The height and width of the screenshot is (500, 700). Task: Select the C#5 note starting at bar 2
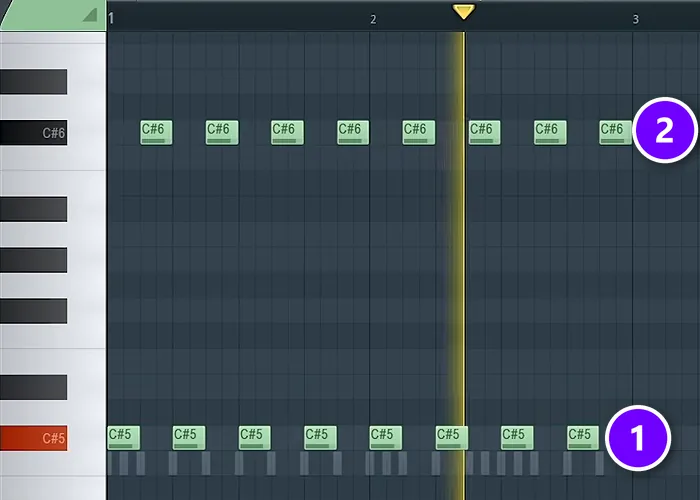386,438
